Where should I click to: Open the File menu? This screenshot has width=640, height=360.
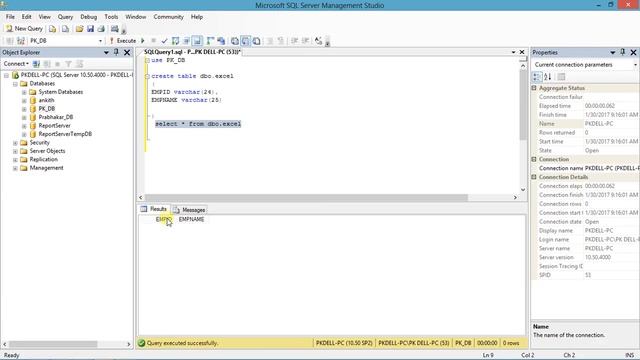pos(10,17)
